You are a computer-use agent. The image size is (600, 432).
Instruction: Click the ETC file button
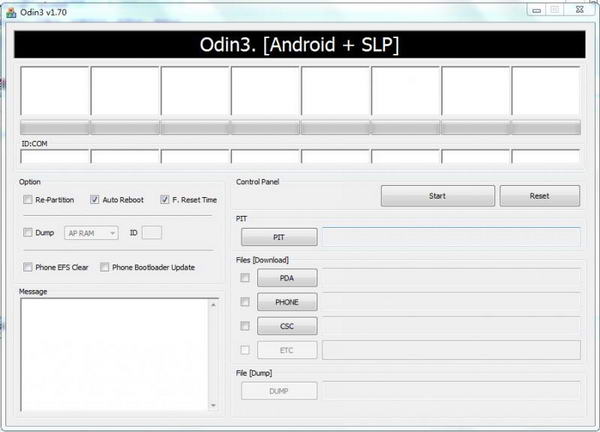click(x=287, y=350)
